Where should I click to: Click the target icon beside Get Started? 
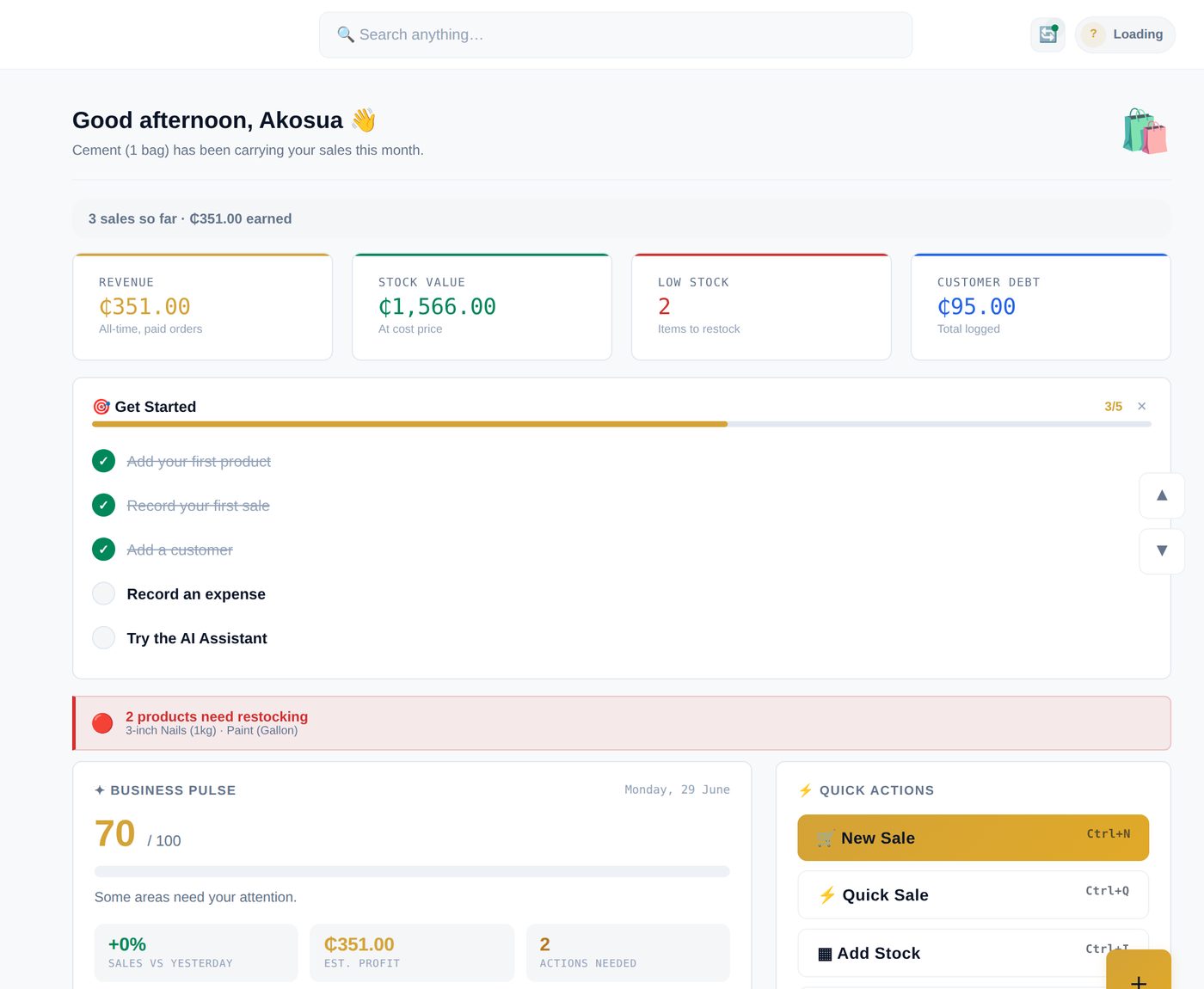[x=101, y=407]
